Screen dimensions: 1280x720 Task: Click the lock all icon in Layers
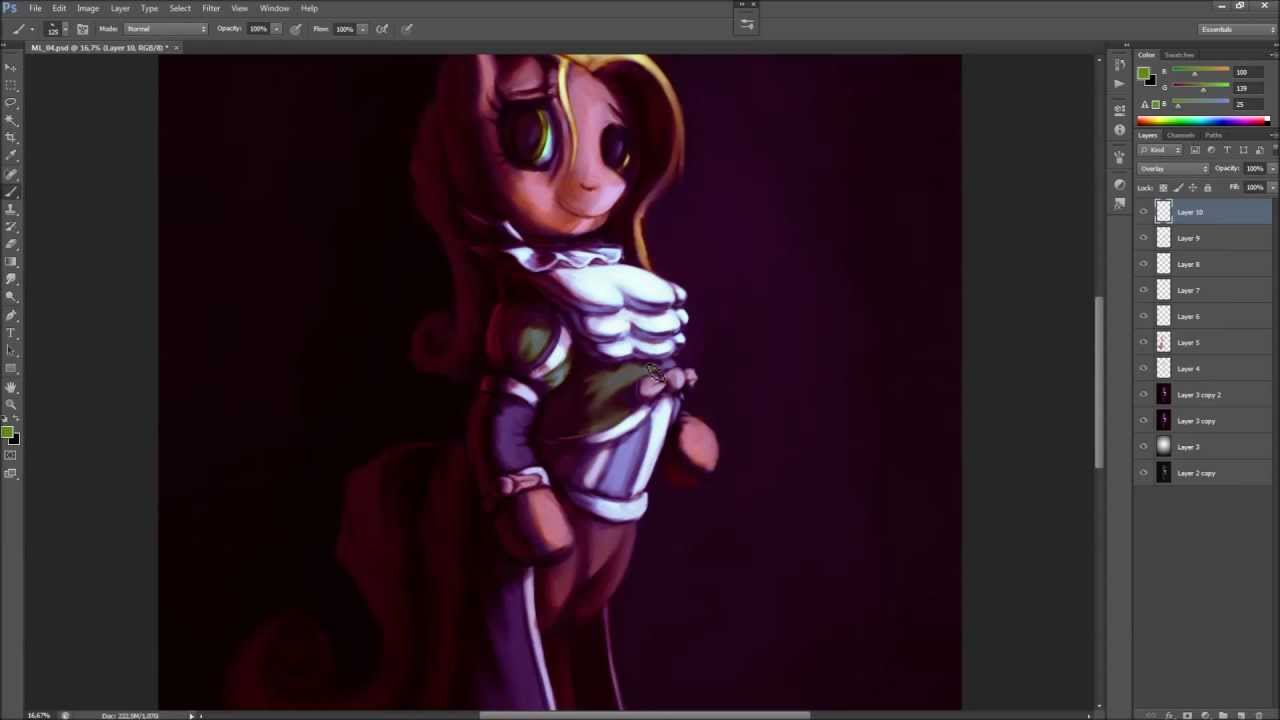[1207, 188]
